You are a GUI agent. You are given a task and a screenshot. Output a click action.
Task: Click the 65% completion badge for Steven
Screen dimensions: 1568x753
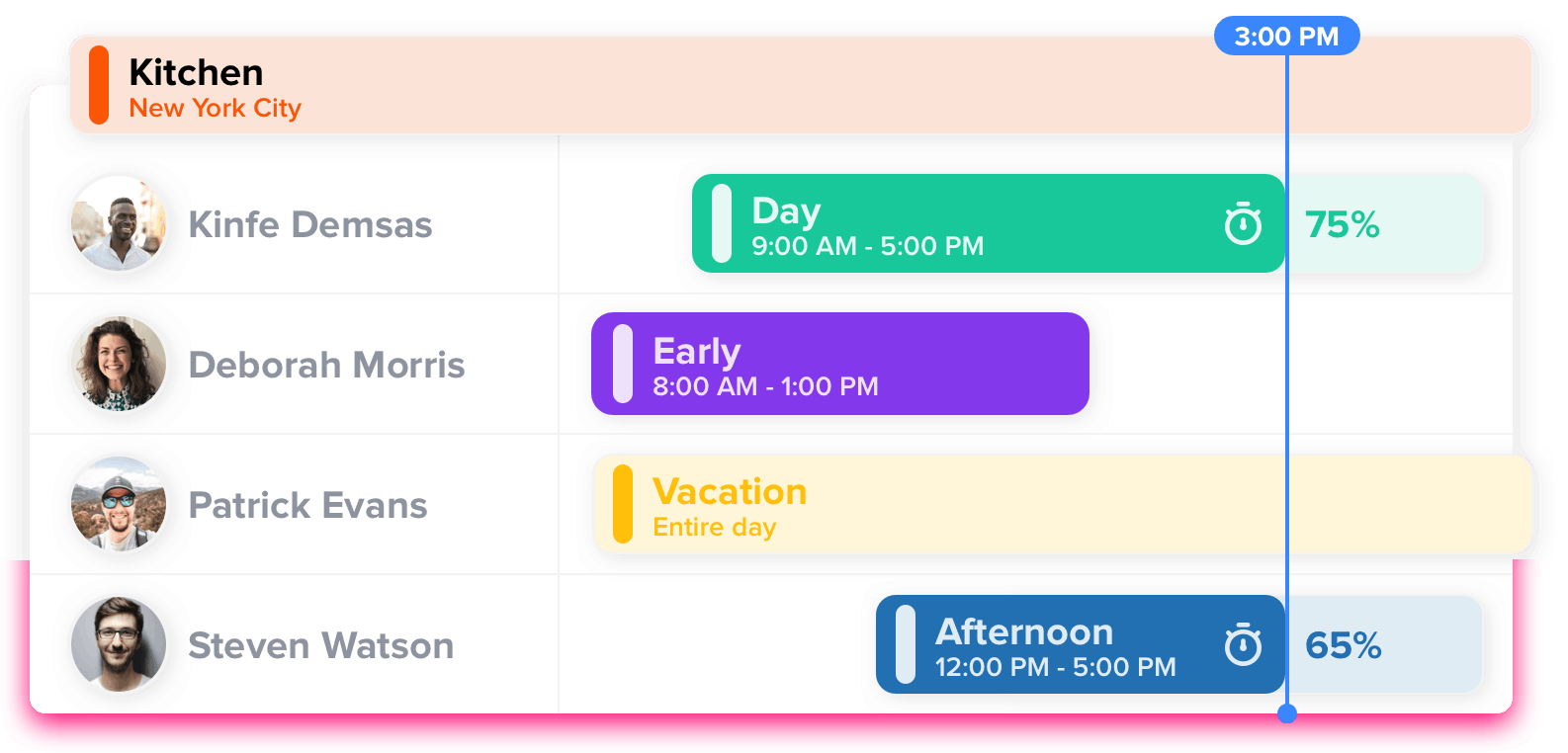(x=1343, y=644)
